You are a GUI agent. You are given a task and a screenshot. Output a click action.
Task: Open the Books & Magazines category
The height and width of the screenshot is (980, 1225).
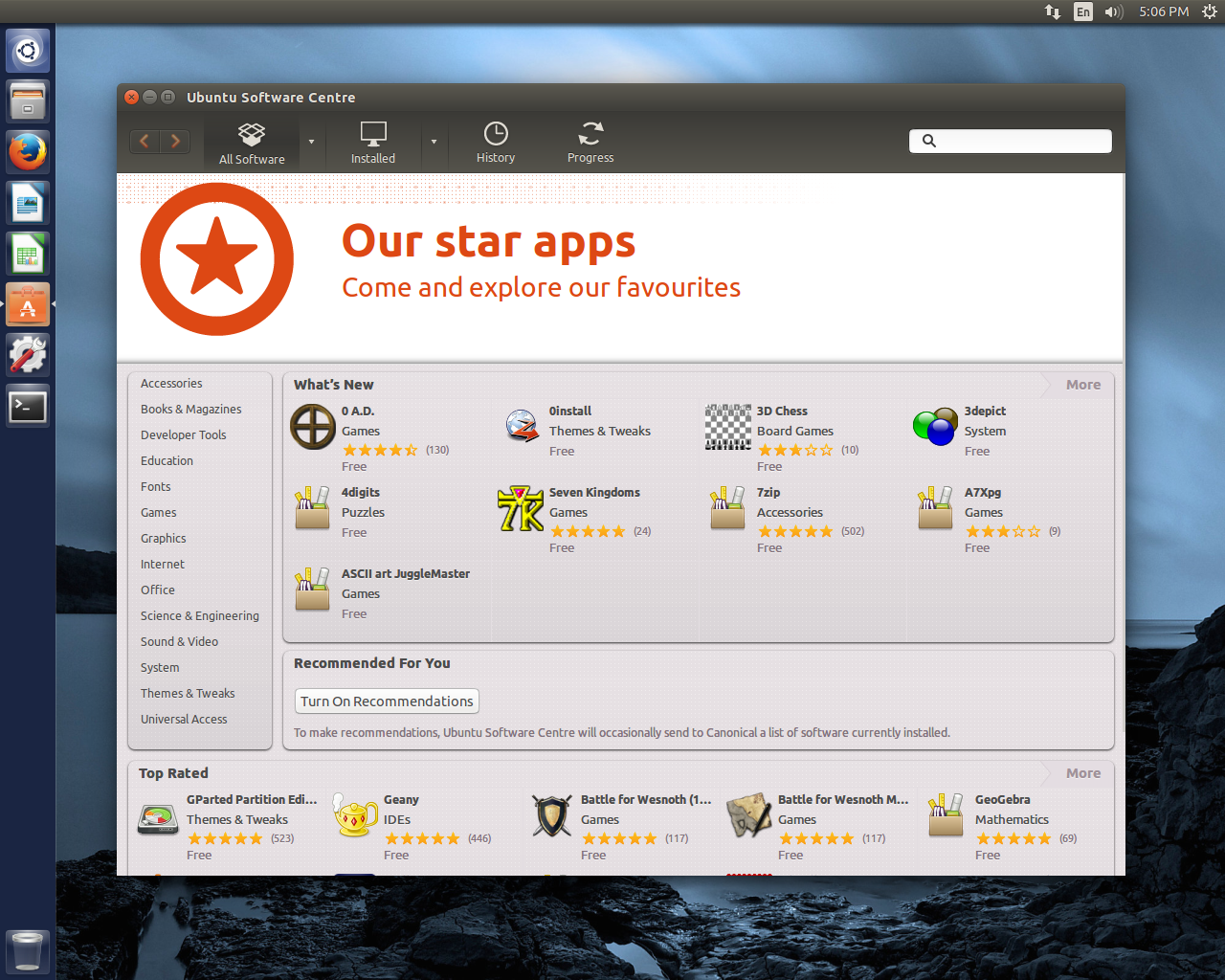(x=191, y=410)
